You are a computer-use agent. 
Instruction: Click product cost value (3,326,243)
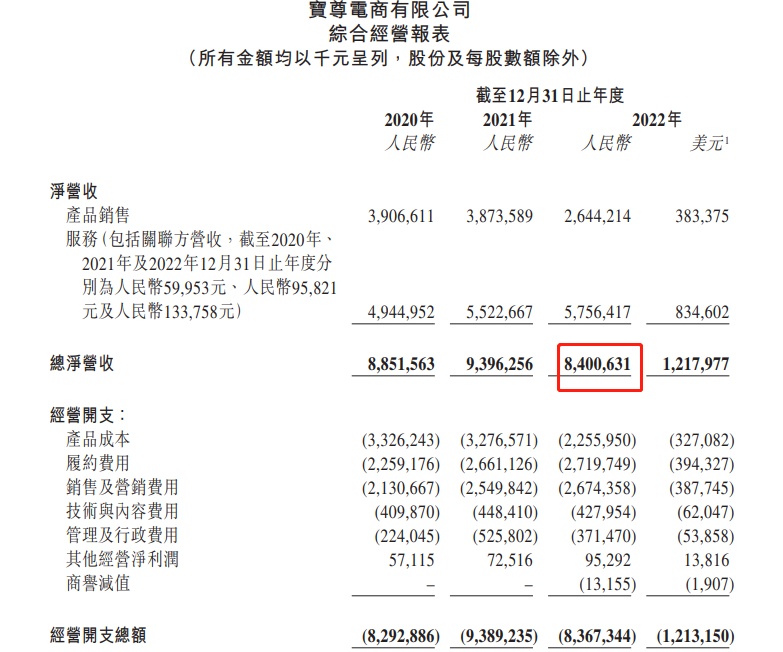401,440
